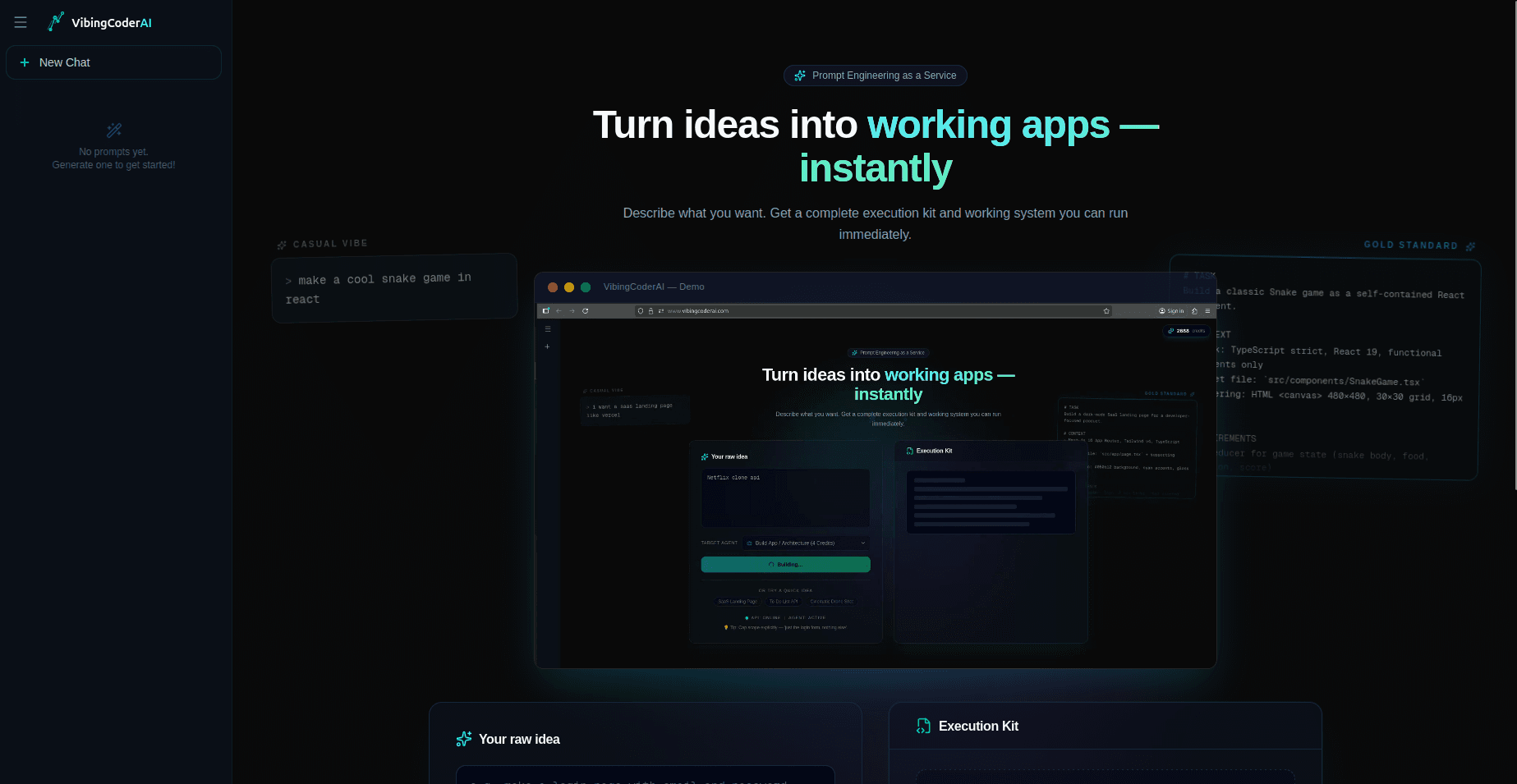
Task: Click the main 'Prompt Engineering as a Service' badge
Action: (875, 76)
